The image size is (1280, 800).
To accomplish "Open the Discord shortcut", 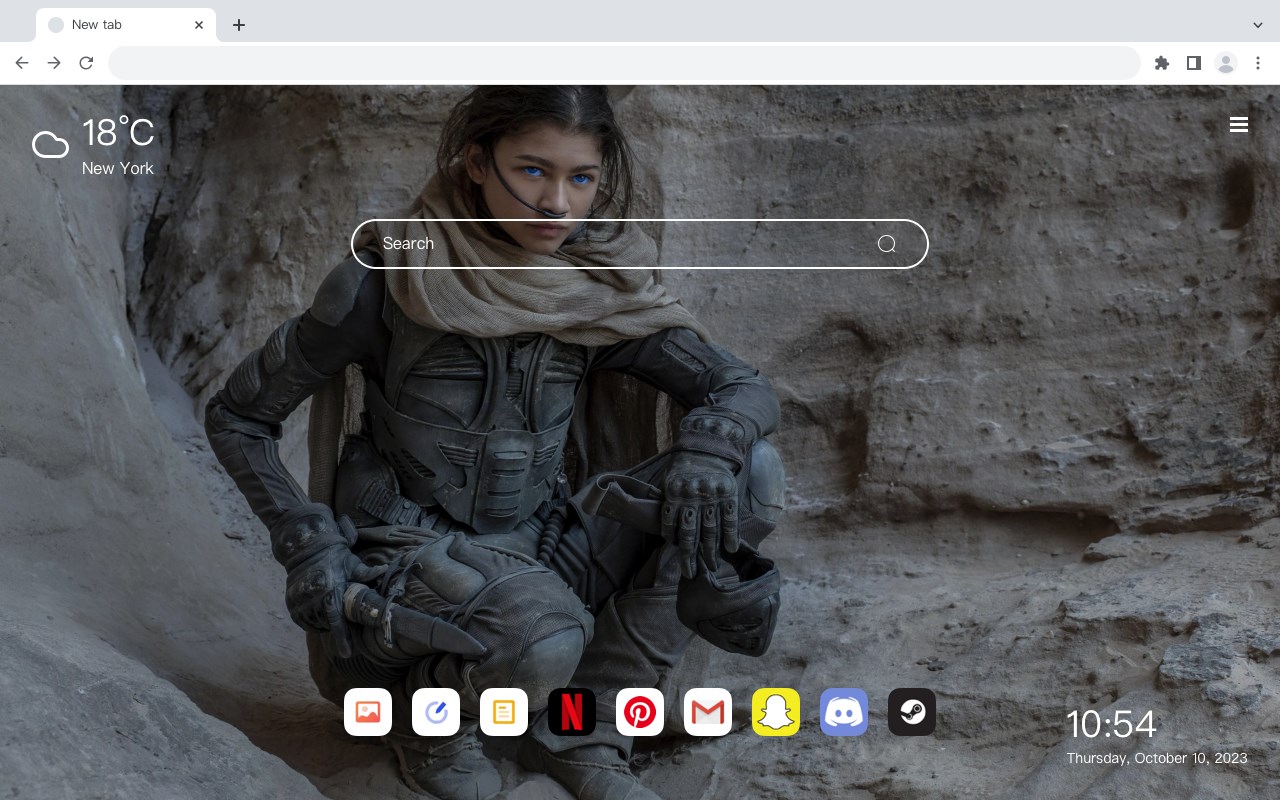I will tap(844, 712).
